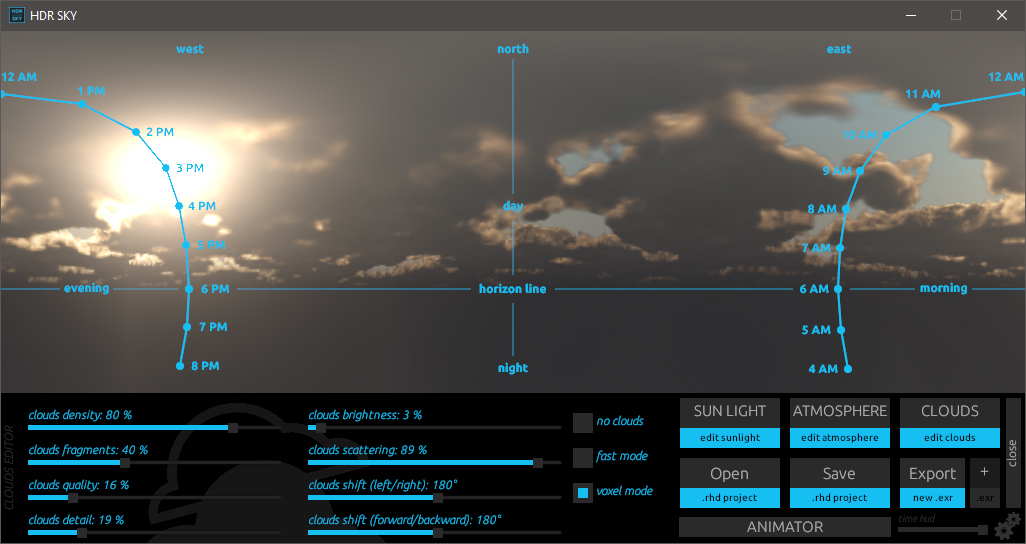Viewport: 1026px width, 544px height.
Task: Click the 'east' direction label
Action: pos(839,49)
